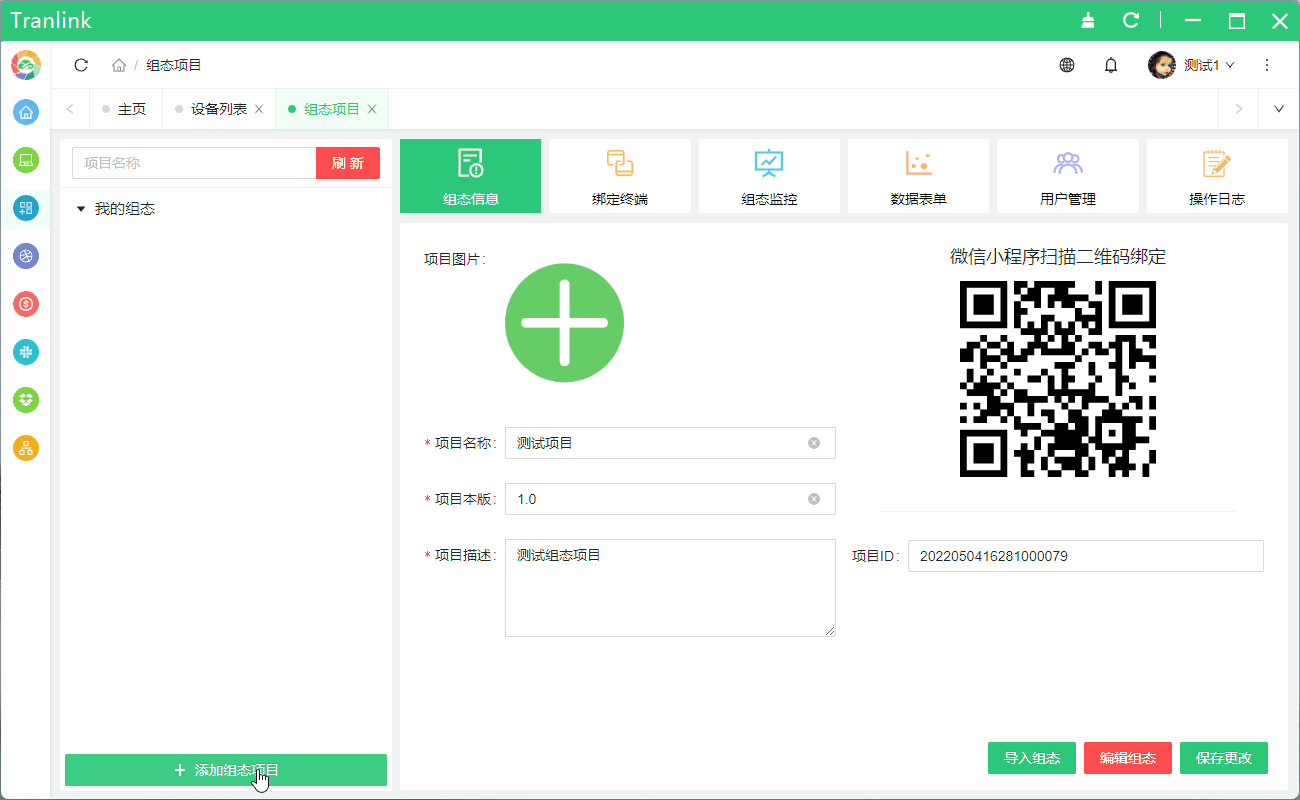Focus the 项目ID field
Screen dimensions: 1300x800
click(x=1086, y=556)
